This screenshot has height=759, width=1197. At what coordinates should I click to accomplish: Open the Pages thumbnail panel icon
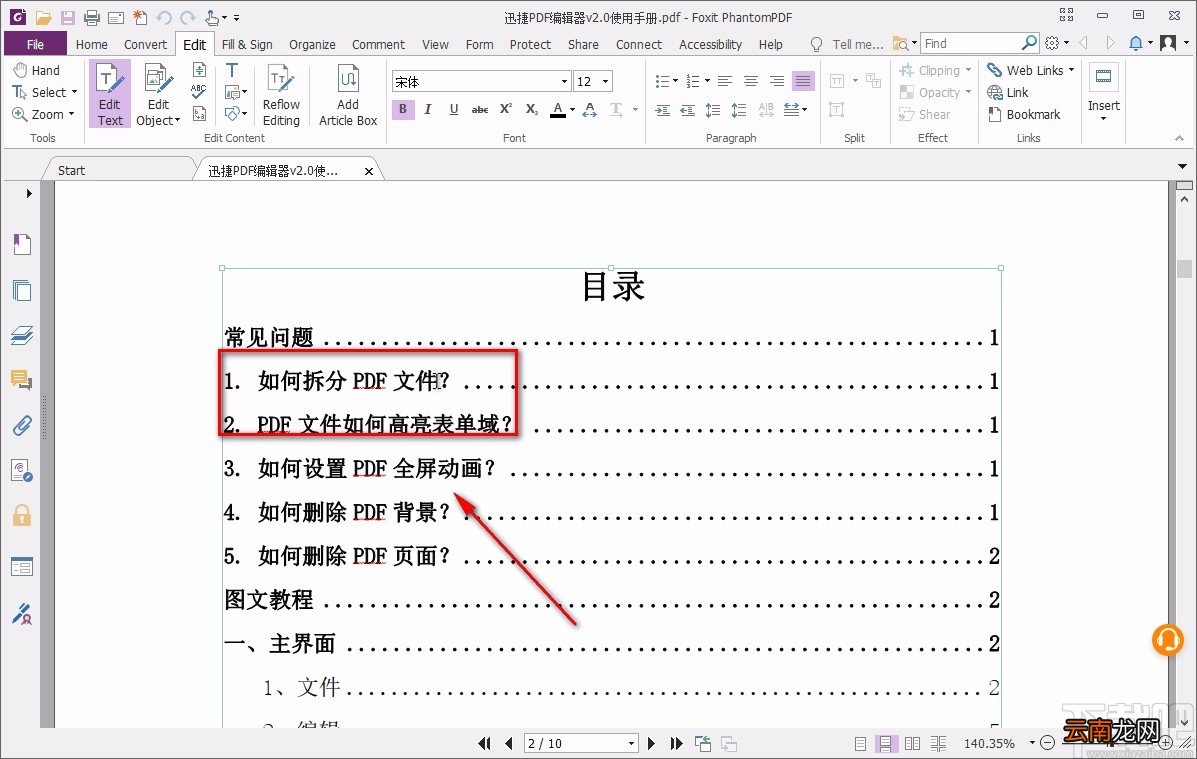[x=22, y=290]
